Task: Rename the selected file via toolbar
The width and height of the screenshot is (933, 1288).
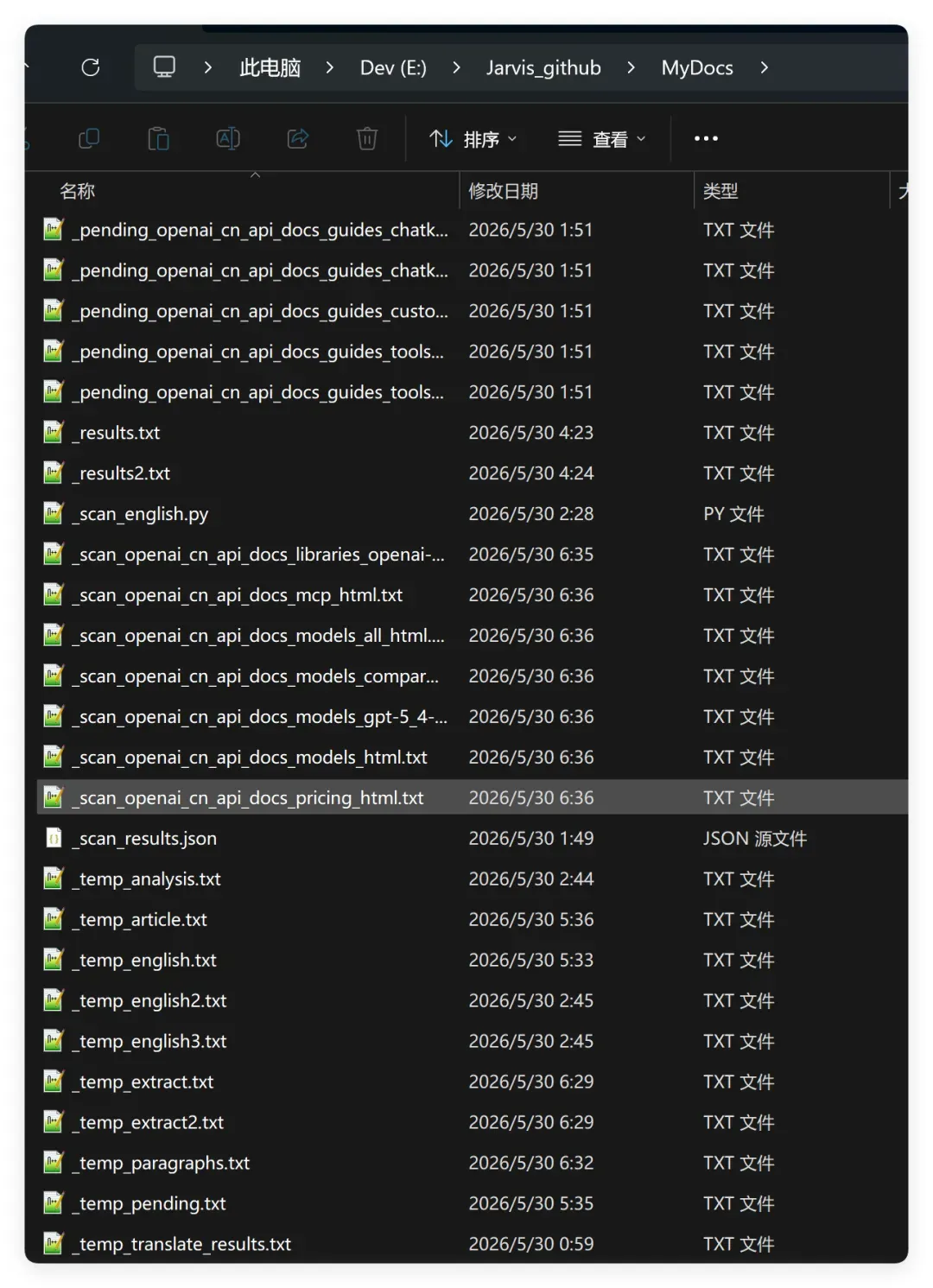Action: [x=228, y=138]
